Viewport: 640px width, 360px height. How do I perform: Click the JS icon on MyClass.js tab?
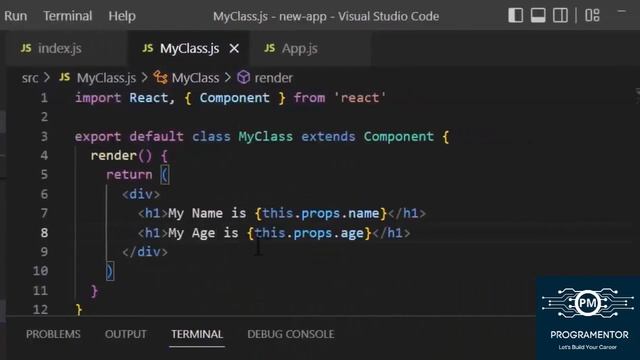pos(148,48)
